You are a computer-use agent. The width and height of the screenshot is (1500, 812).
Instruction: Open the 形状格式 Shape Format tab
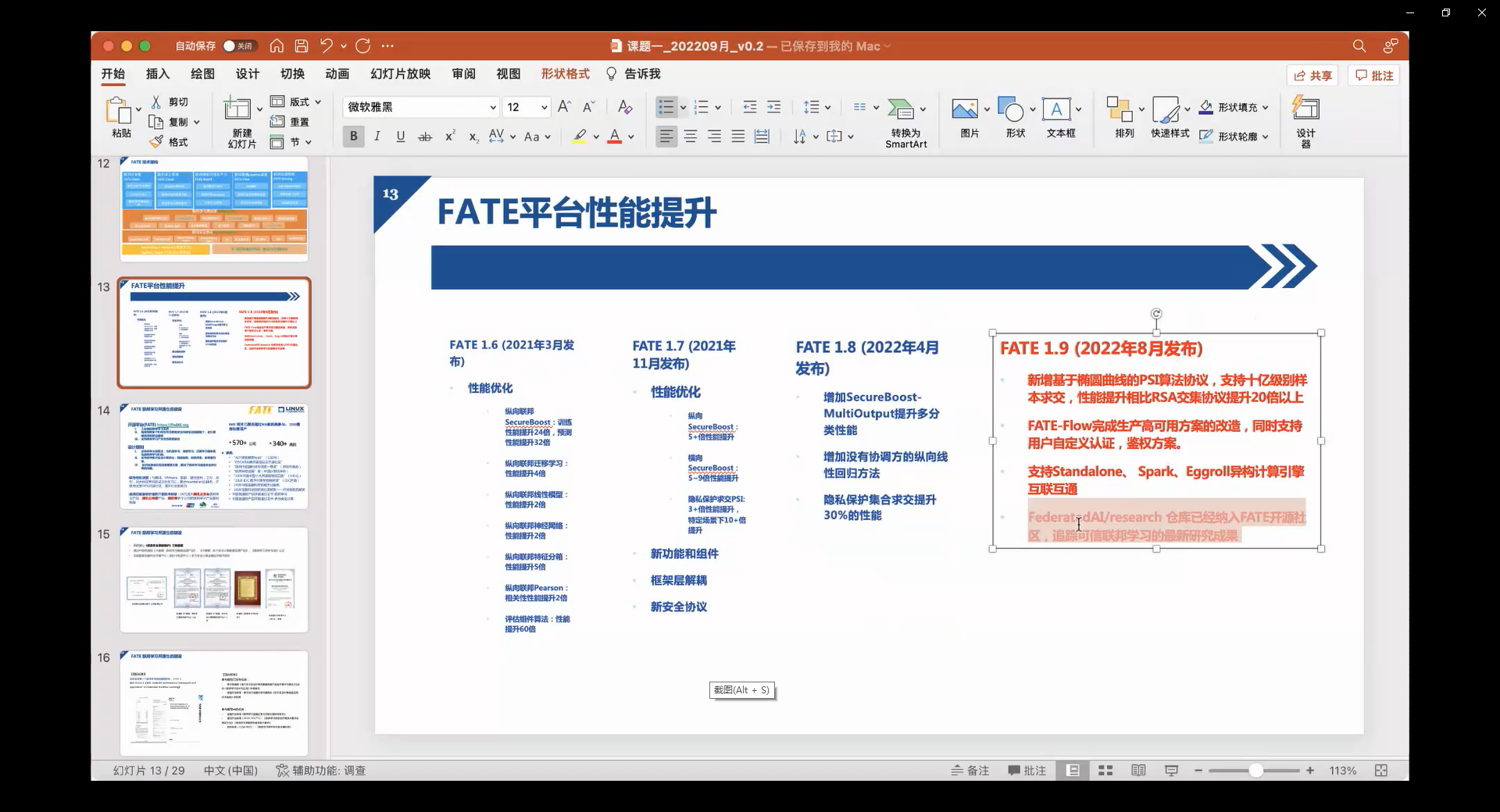[x=566, y=73]
